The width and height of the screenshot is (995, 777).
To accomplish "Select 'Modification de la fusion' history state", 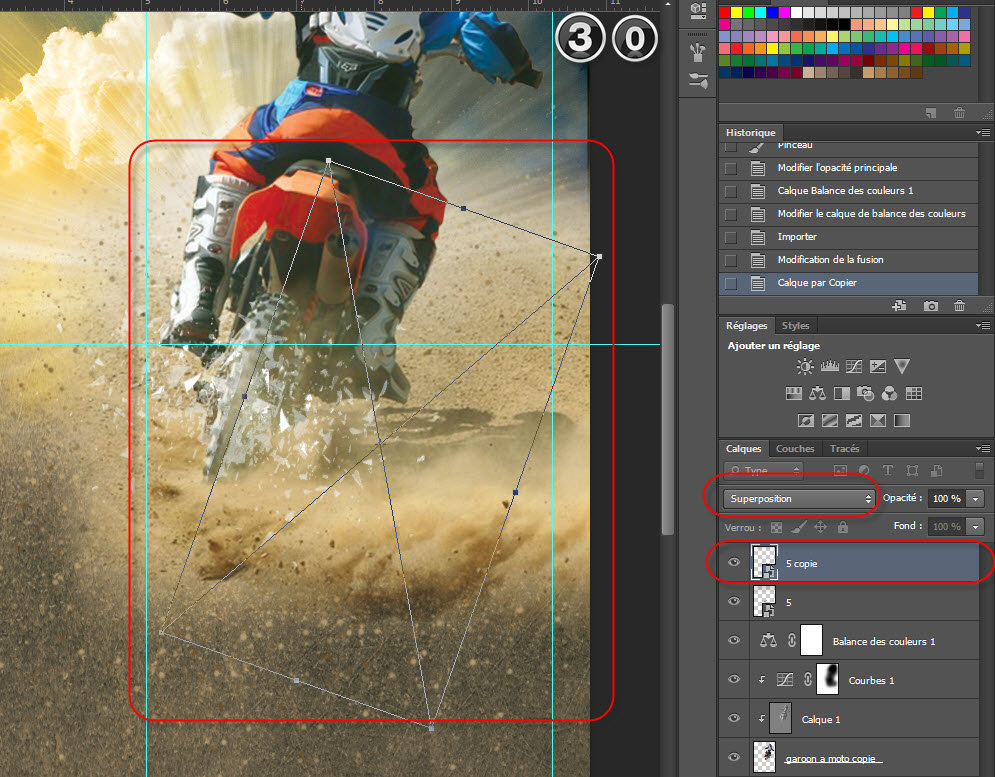I will pos(829,260).
